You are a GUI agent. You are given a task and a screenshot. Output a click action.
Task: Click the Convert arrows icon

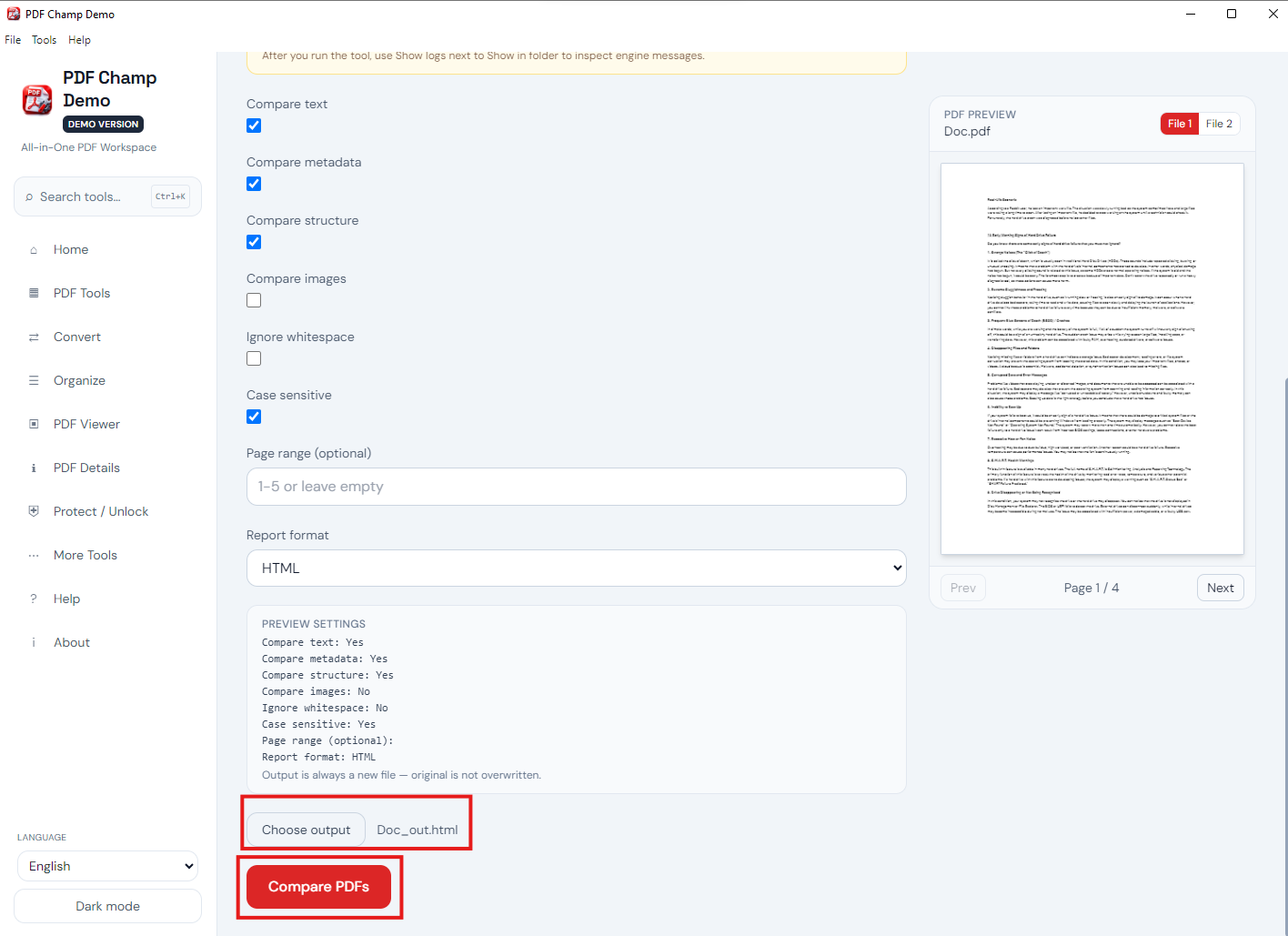[34, 337]
